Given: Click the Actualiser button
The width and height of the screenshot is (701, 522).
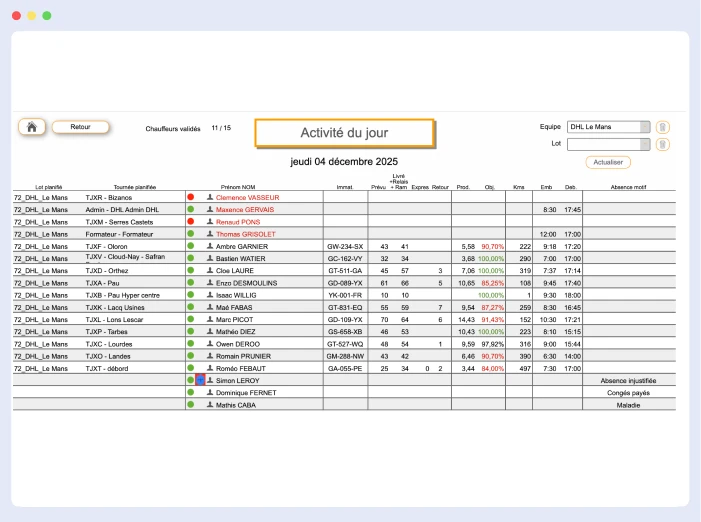Looking at the screenshot, I should pyautogui.click(x=608, y=162).
